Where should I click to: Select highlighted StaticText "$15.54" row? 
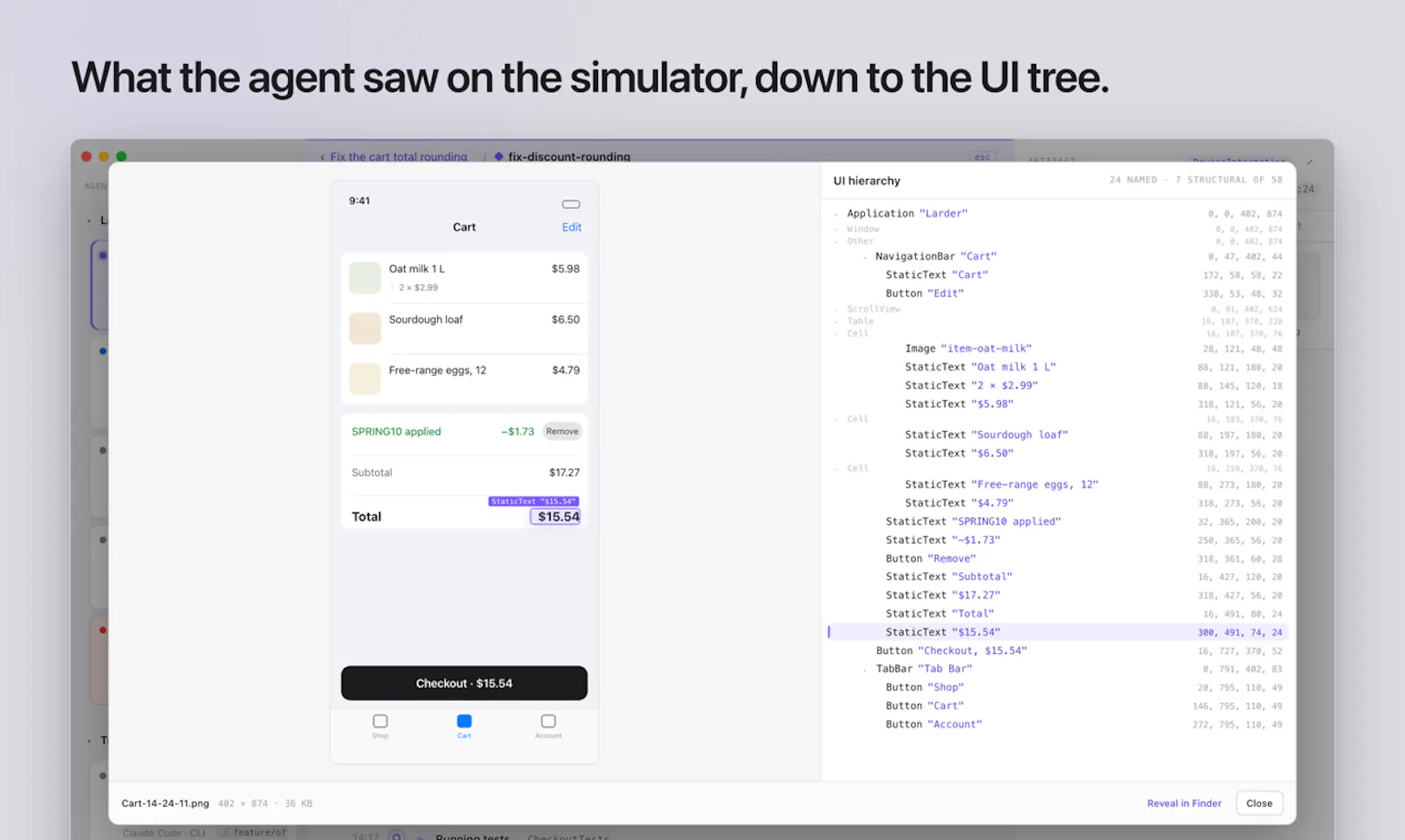1057,632
